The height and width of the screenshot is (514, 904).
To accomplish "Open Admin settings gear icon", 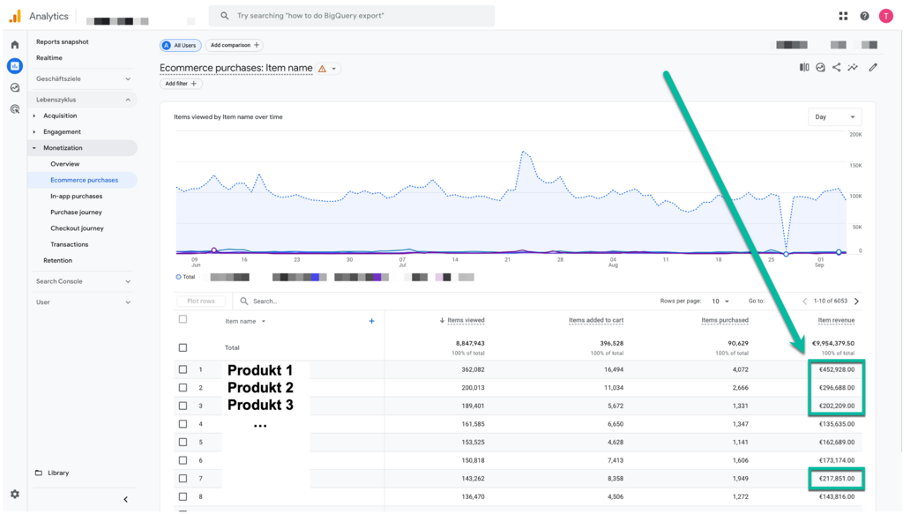I will point(15,494).
